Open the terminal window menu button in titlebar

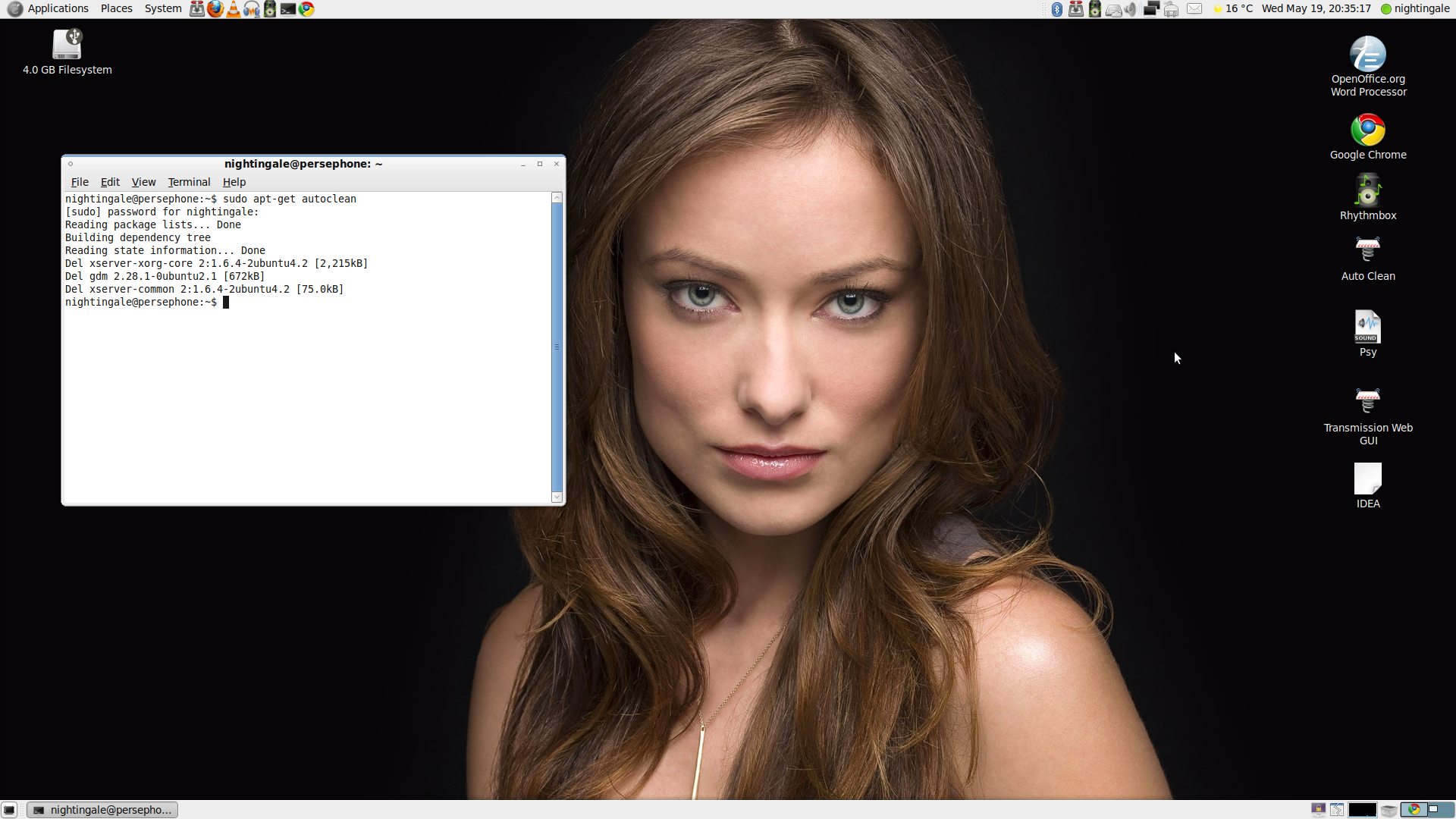pyautogui.click(x=71, y=164)
